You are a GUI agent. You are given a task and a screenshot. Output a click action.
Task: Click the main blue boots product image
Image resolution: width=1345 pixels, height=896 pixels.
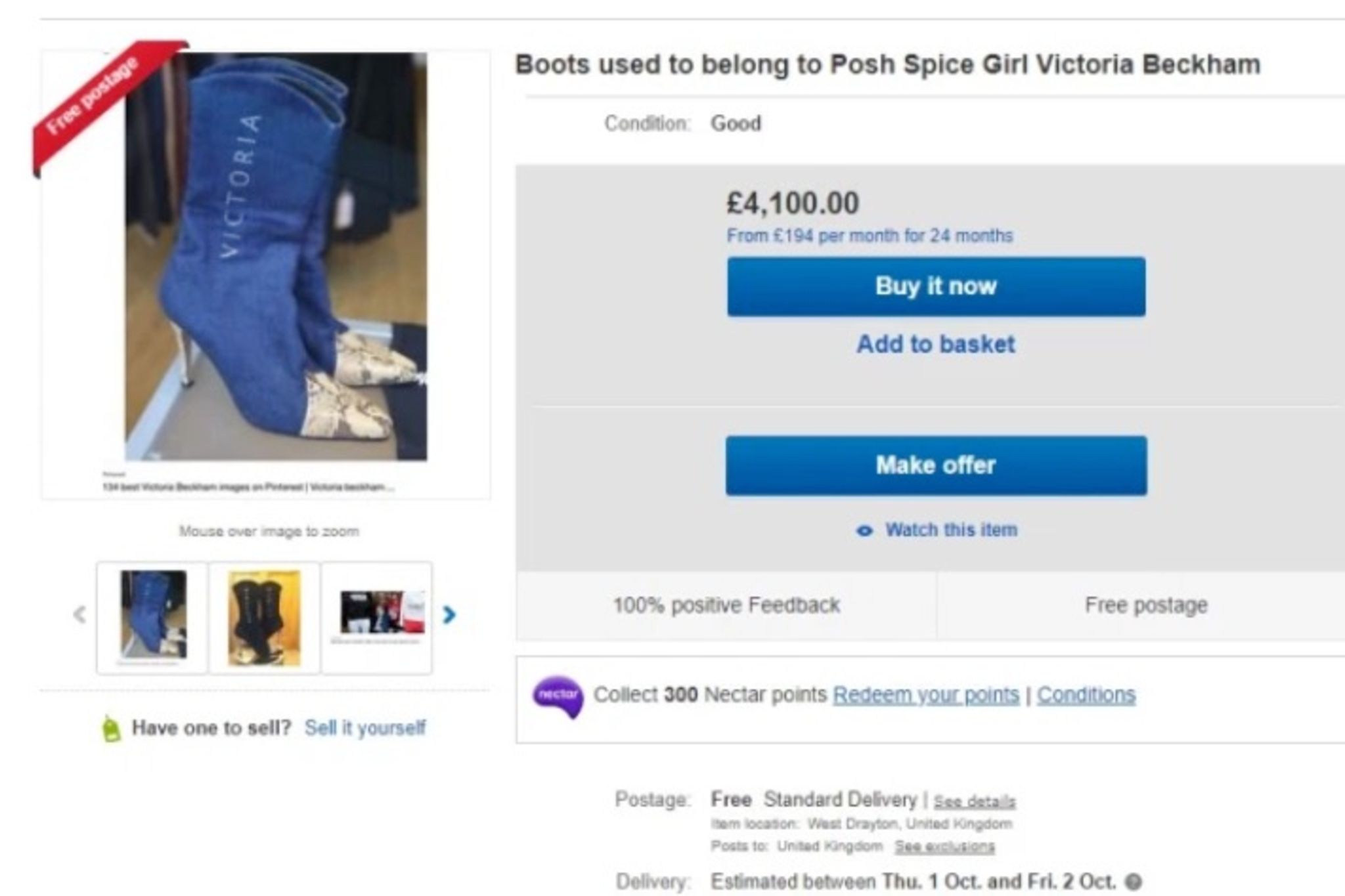tap(276, 256)
